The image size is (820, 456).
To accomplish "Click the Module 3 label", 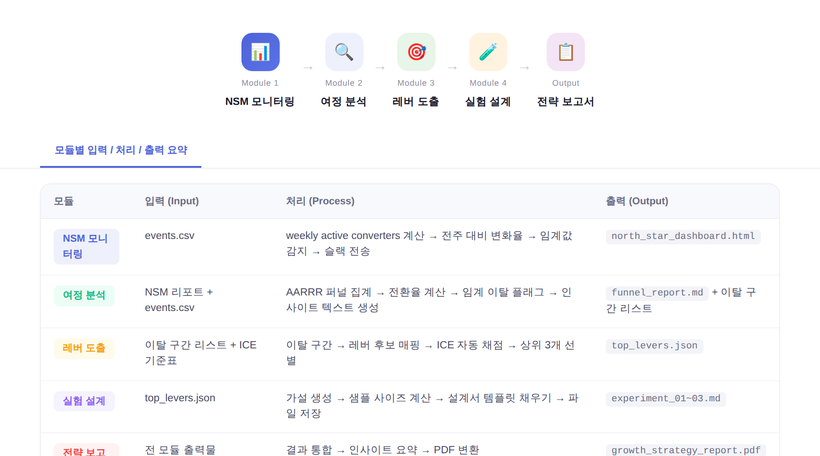I will [x=416, y=83].
